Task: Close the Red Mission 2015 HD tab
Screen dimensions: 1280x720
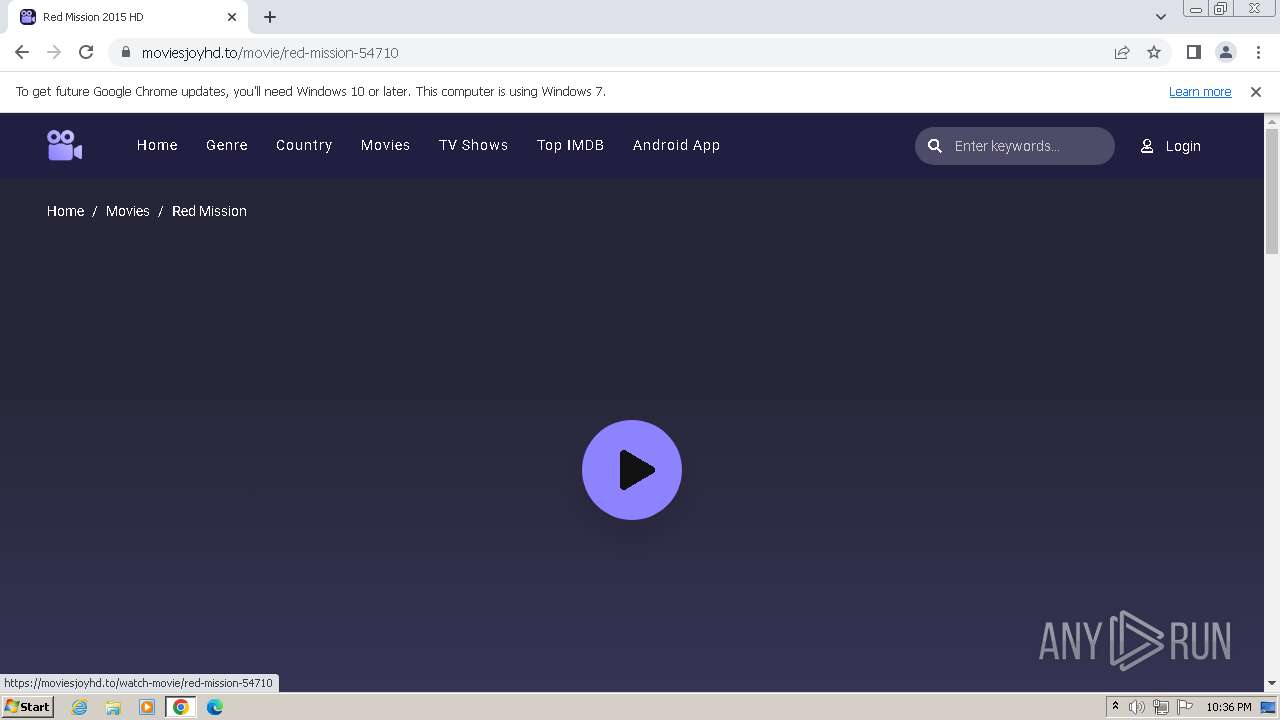Action: 232,17
